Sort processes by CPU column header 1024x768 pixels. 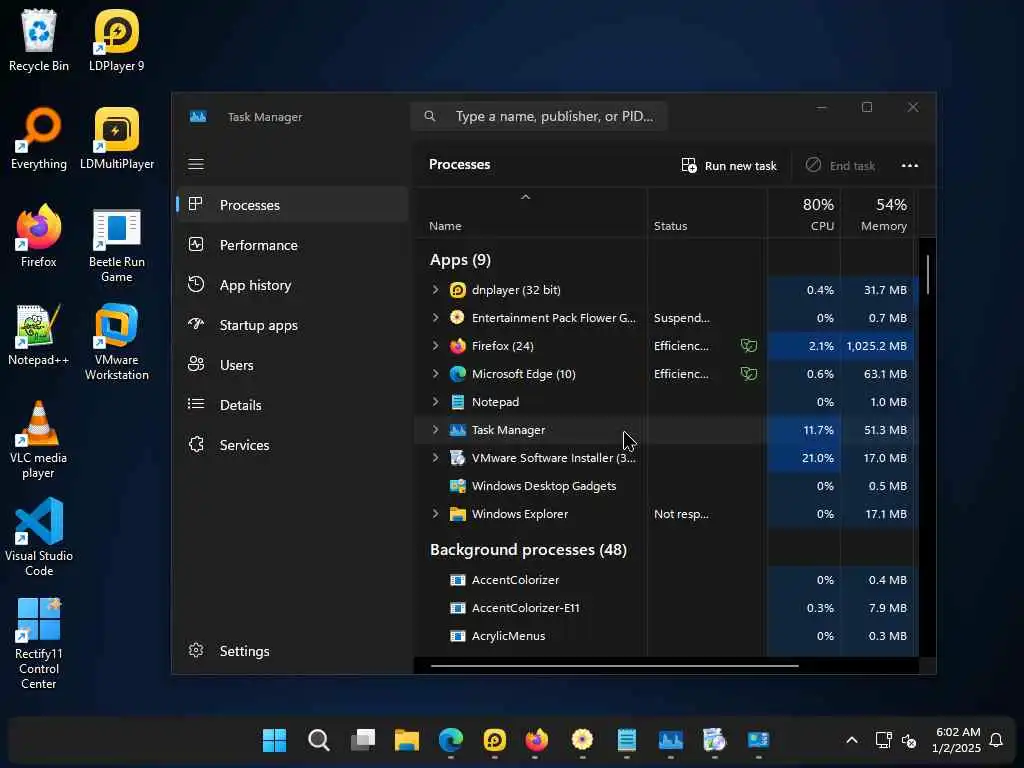805,214
